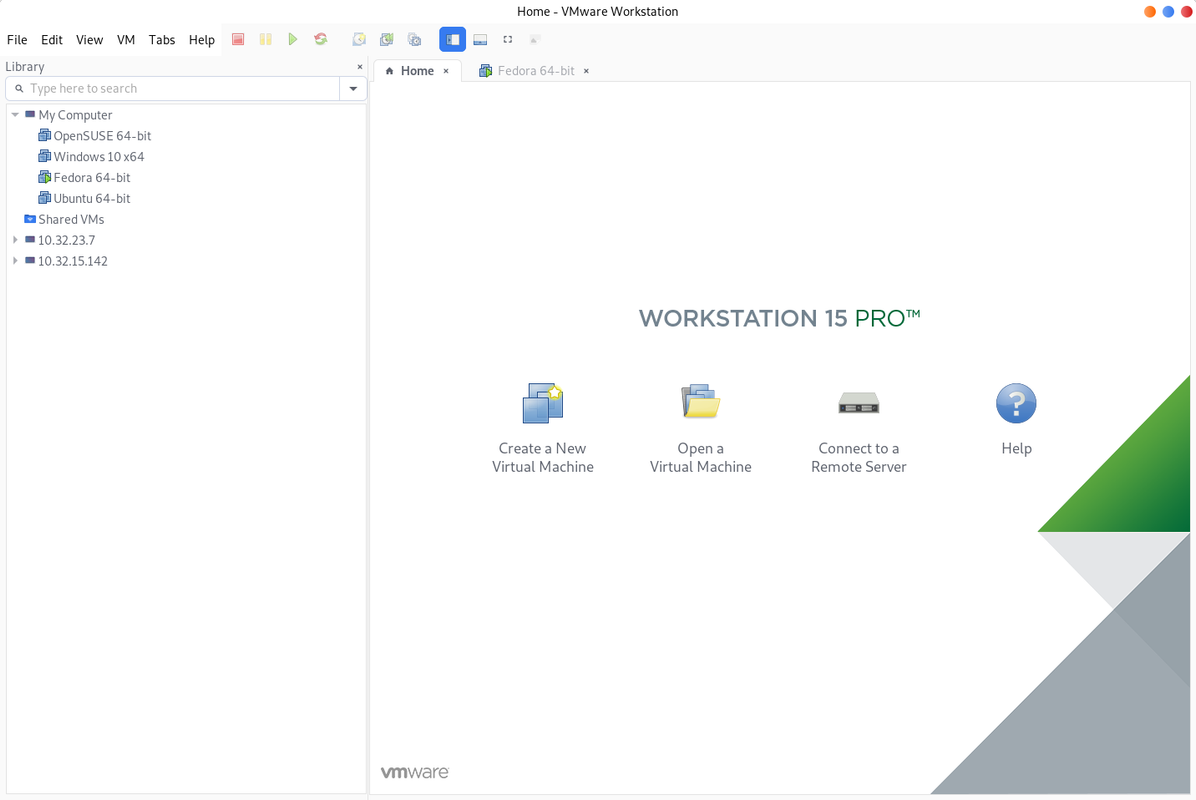Switch to the Home tab
Screen dimensions: 1196x800
click(417, 70)
